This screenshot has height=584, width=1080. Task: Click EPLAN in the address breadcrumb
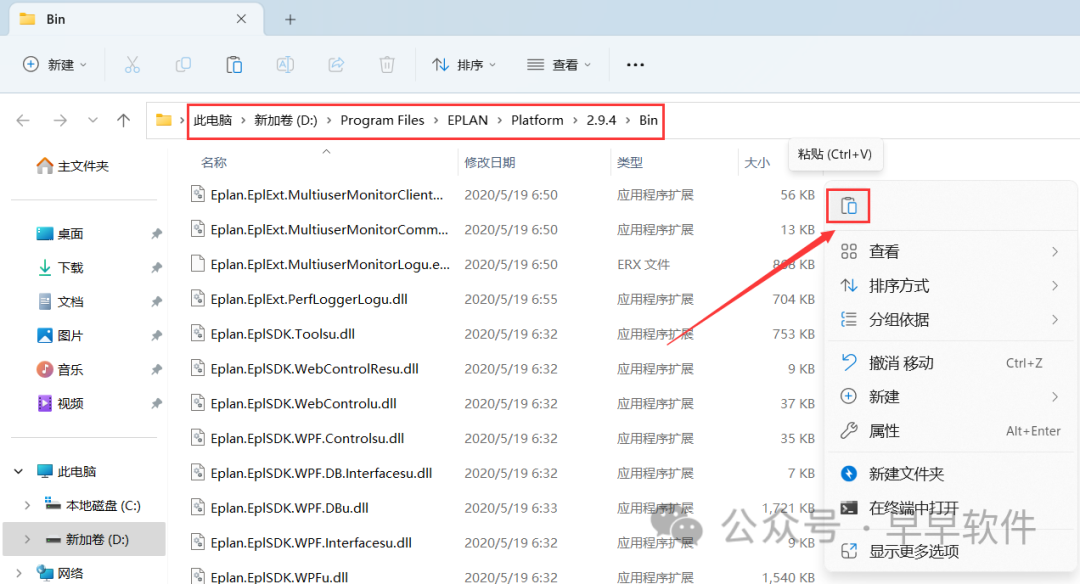(468, 120)
